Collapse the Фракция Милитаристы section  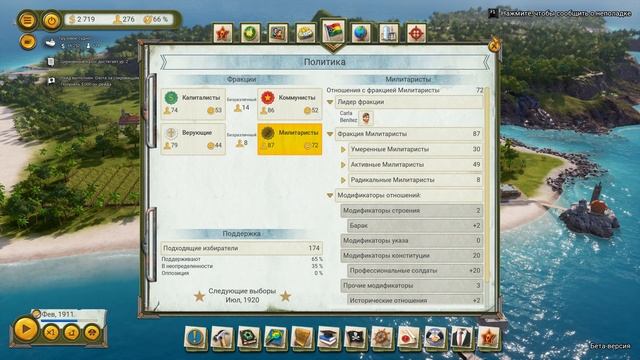click(330, 134)
